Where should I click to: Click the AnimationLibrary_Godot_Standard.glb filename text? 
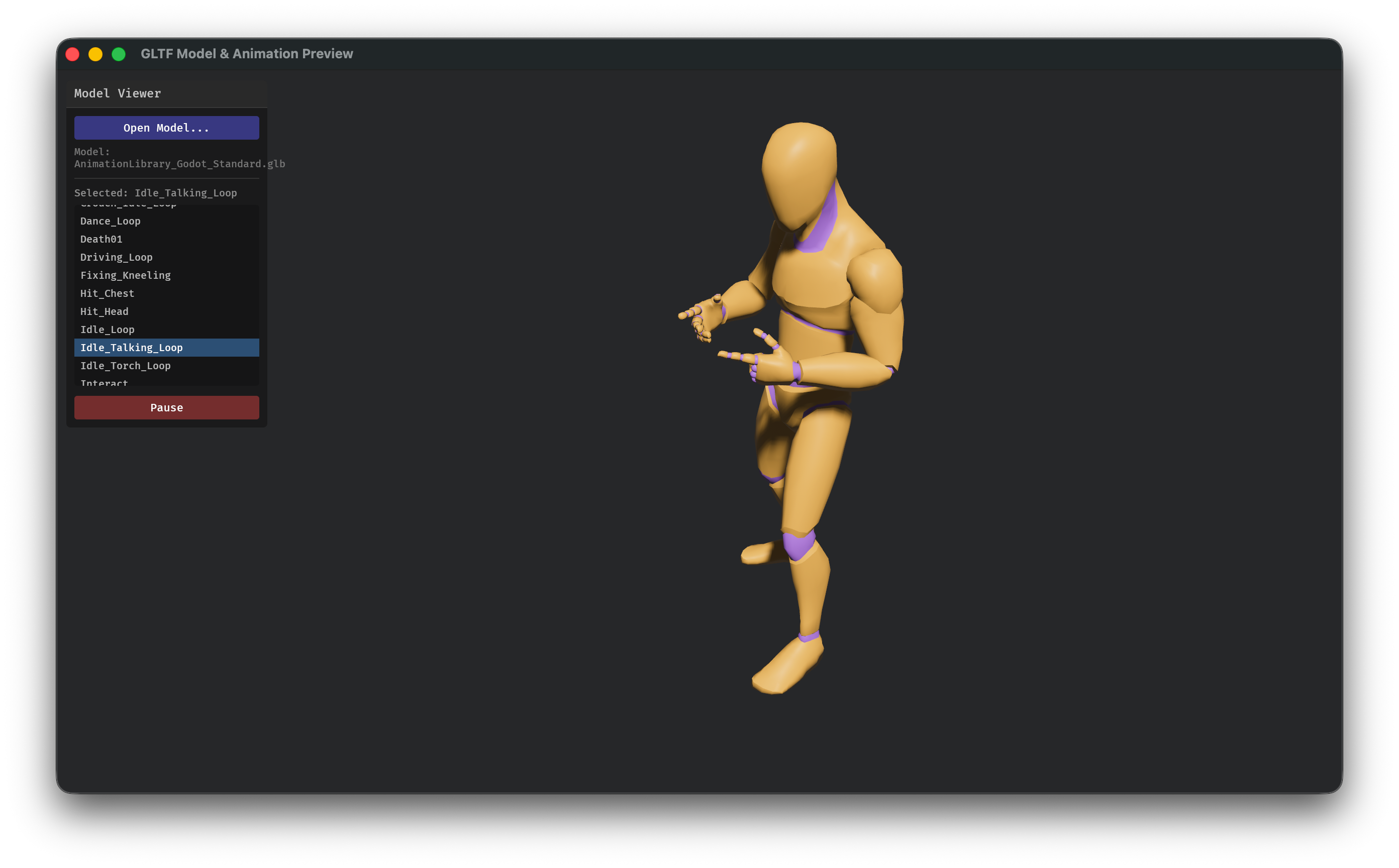point(180,164)
